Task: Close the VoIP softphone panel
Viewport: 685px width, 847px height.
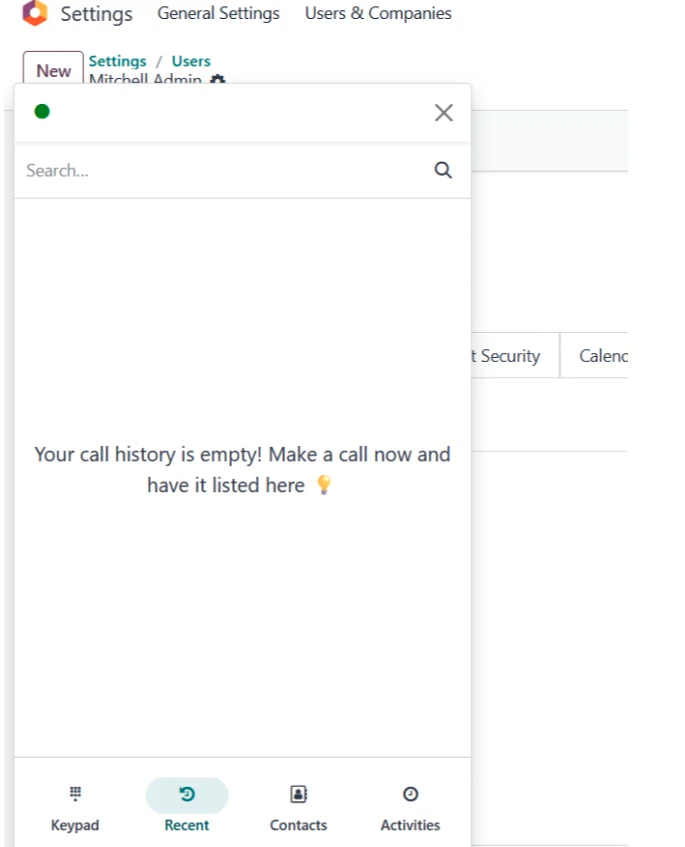Action: [444, 112]
